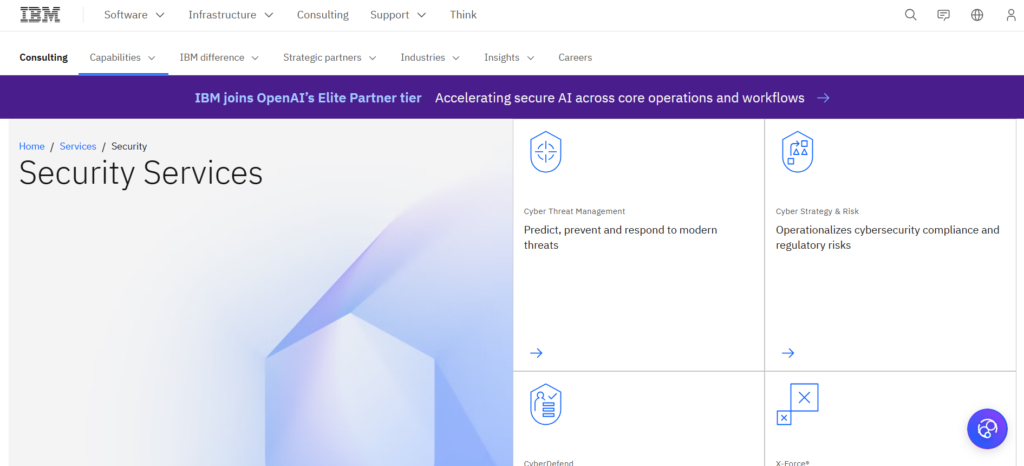Open the search magnifier icon
1024x466 pixels.
tap(910, 15)
